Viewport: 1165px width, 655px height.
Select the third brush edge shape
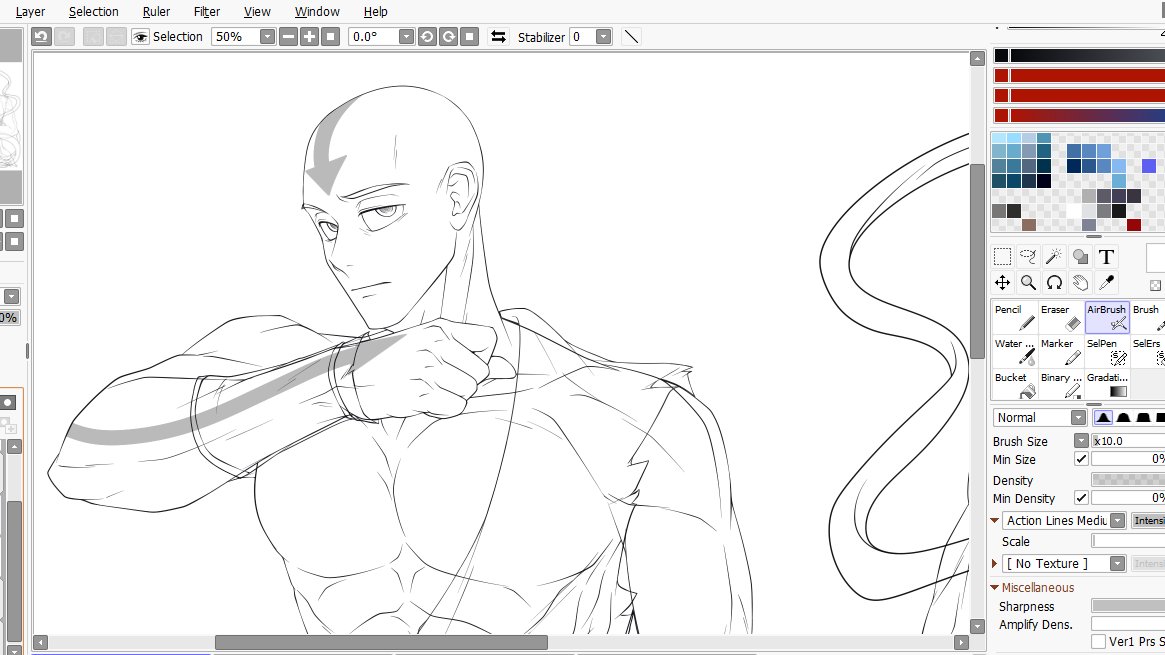(x=1143, y=417)
